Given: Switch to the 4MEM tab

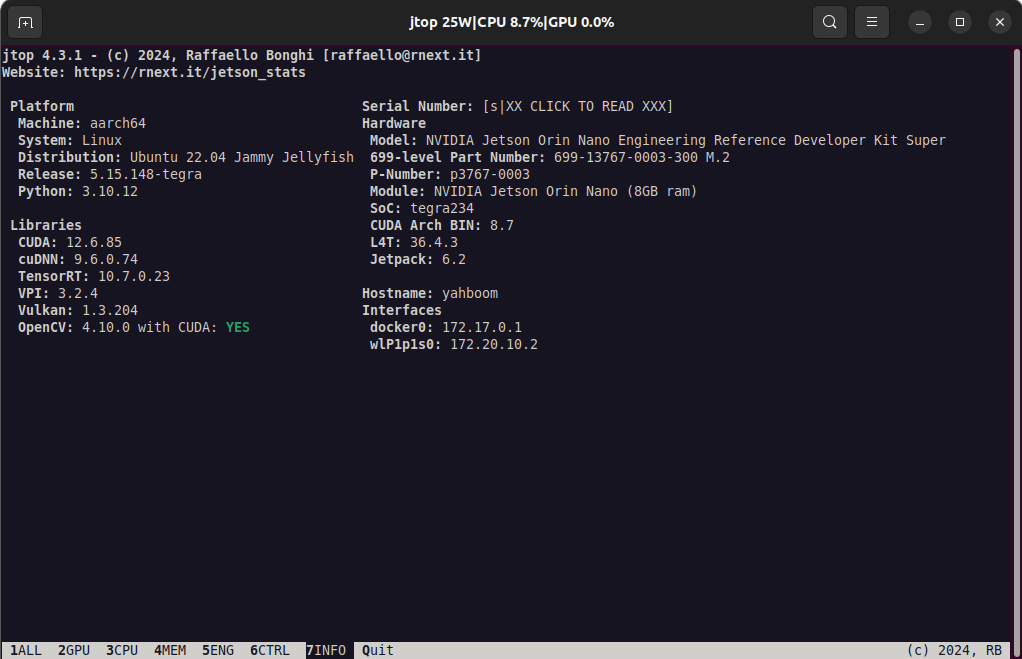Looking at the screenshot, I should coord(170,651).
